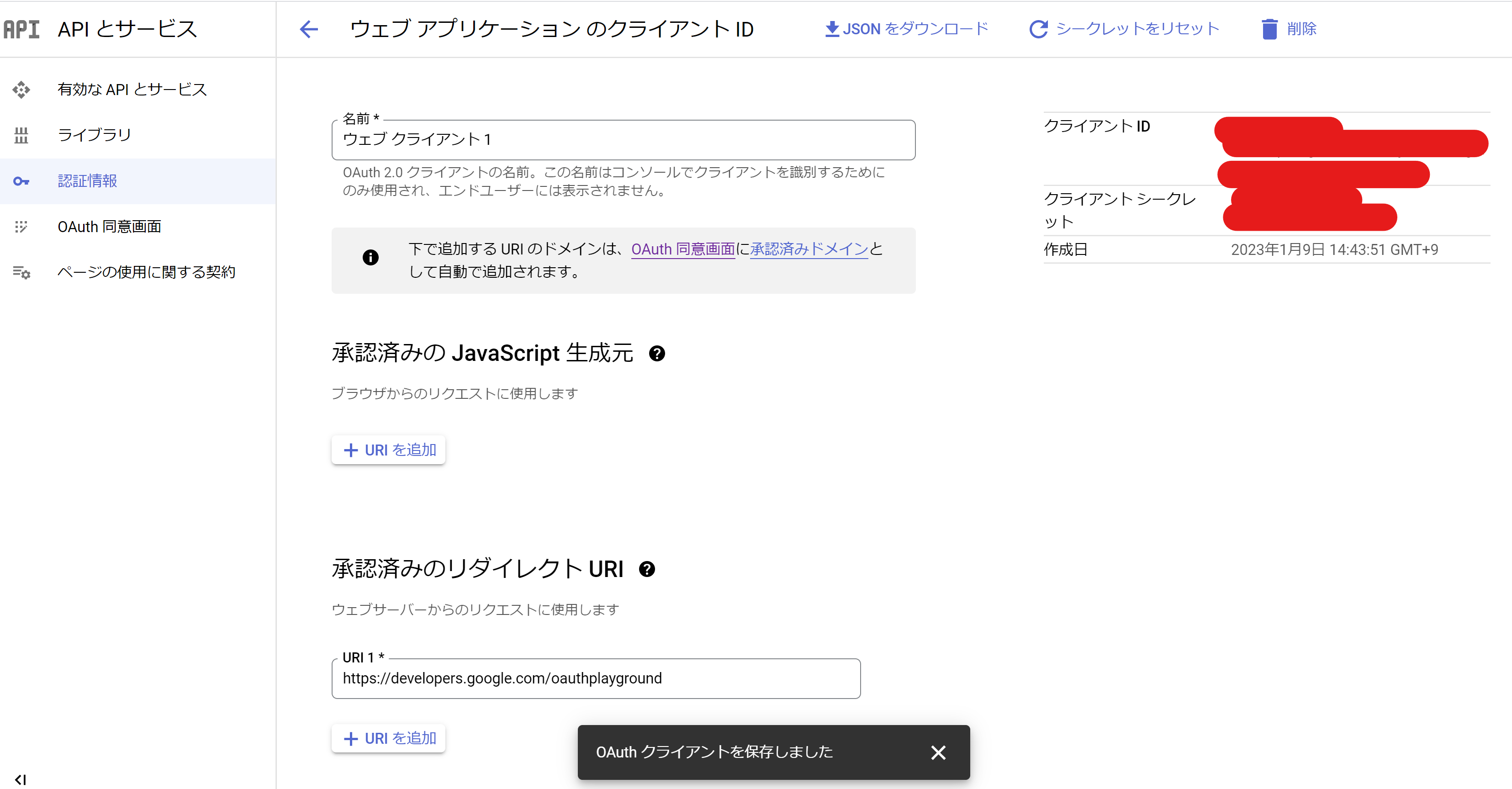
Task: Click the trash icon to delete client
Action: (1269, 29)
